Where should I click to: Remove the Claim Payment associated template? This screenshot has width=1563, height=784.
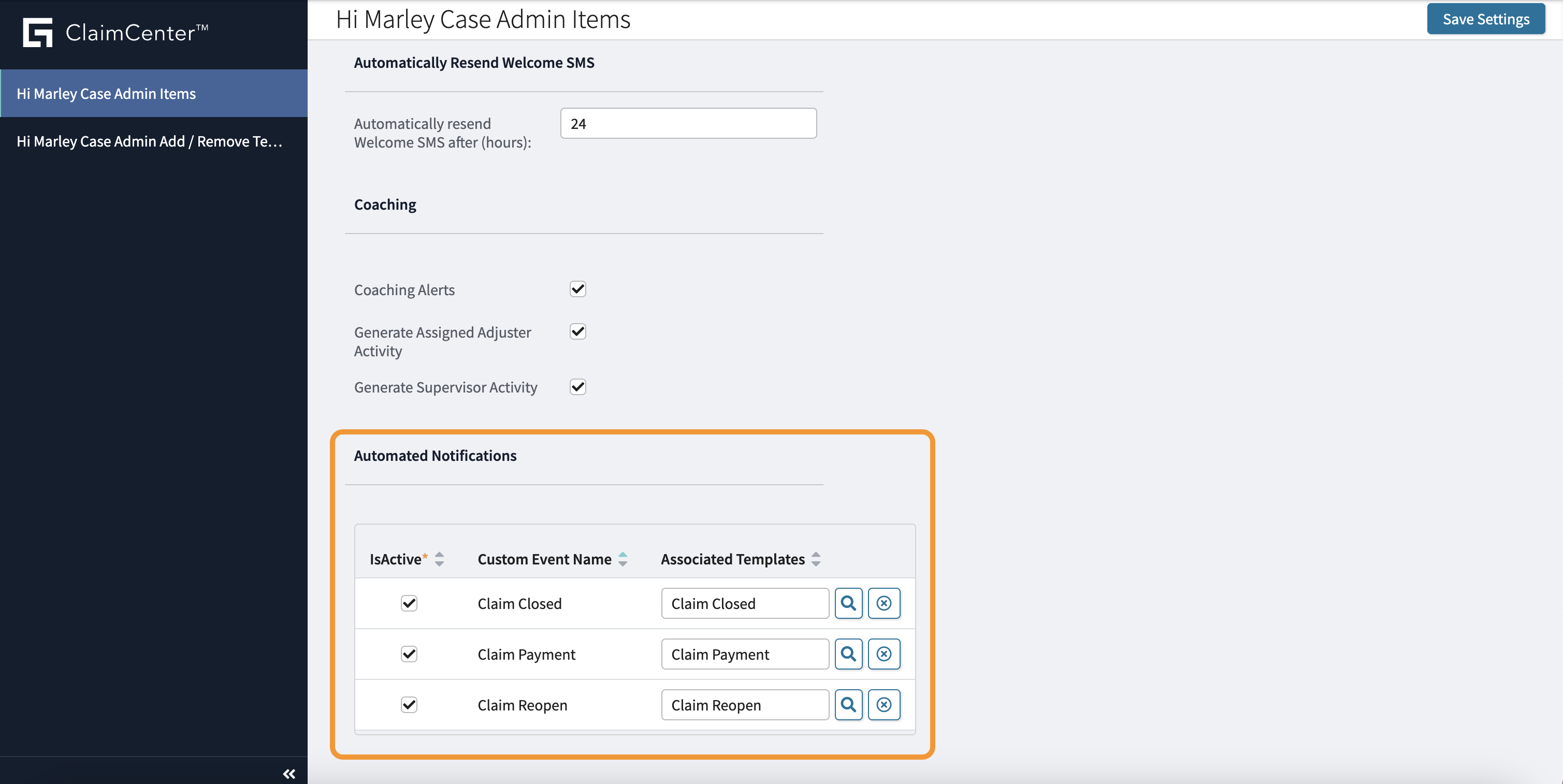coord(884,654)
